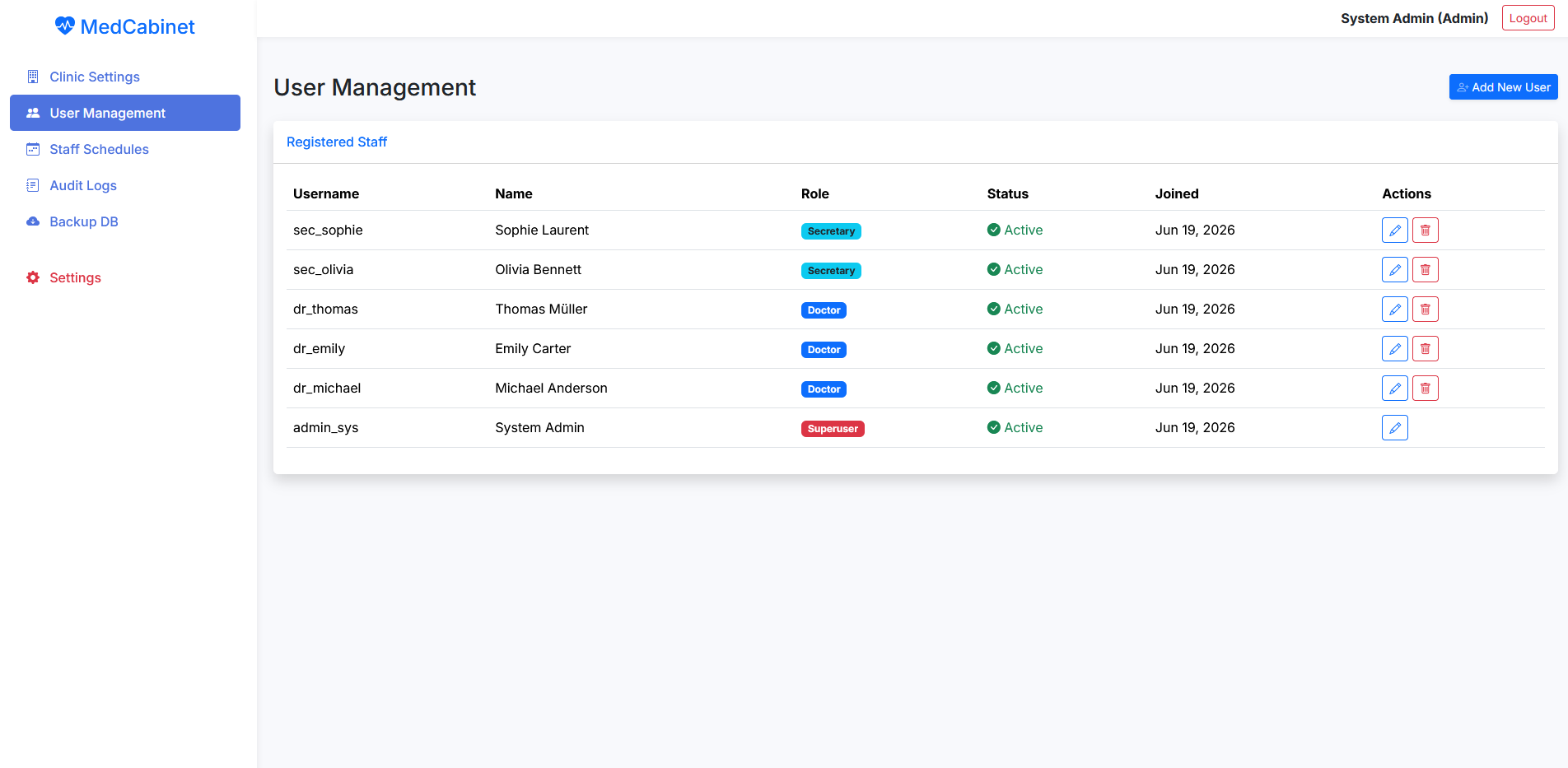Click the User Management people icon

(33, 113)
